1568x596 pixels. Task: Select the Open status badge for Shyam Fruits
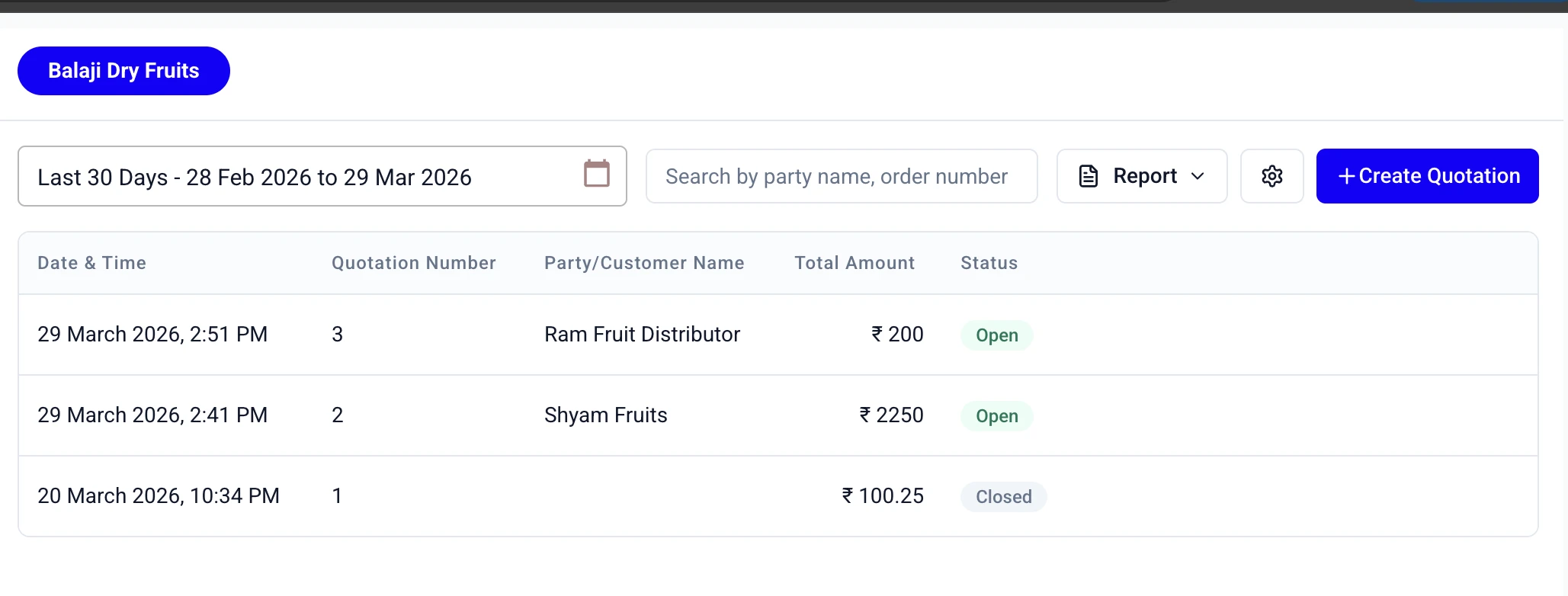point(996,415)
